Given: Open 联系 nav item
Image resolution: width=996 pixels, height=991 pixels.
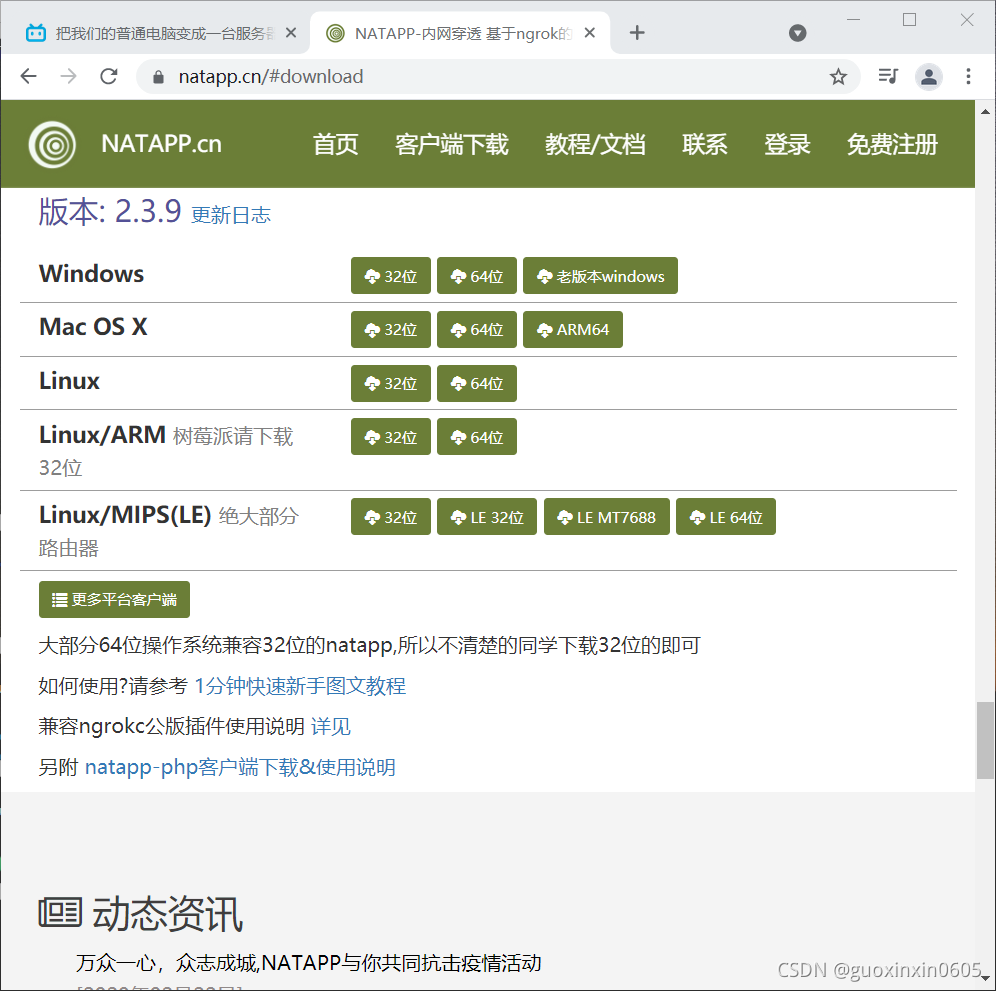Looking at the screenshot, I should 704,145.
